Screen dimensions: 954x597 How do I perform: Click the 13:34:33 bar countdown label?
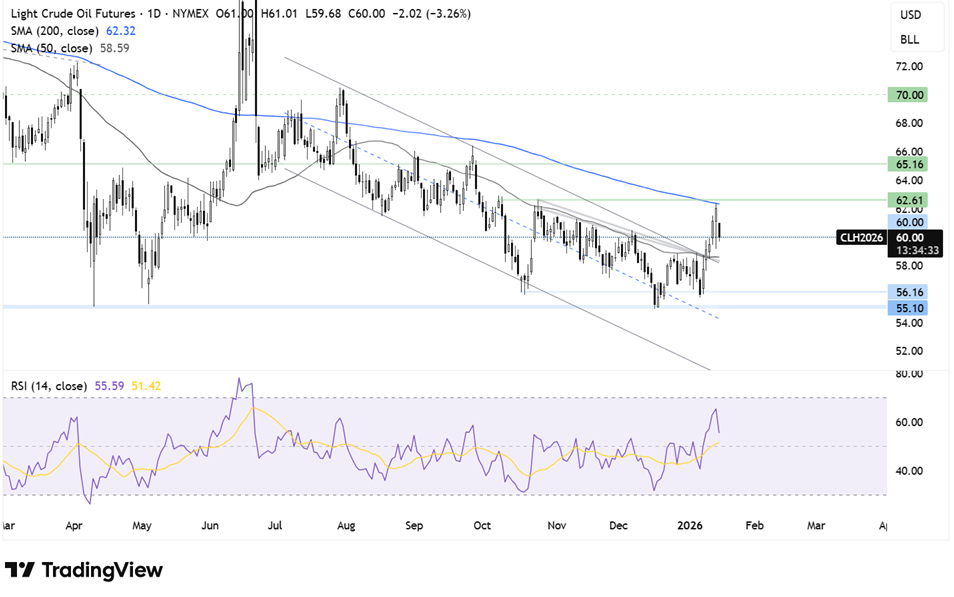910,251
